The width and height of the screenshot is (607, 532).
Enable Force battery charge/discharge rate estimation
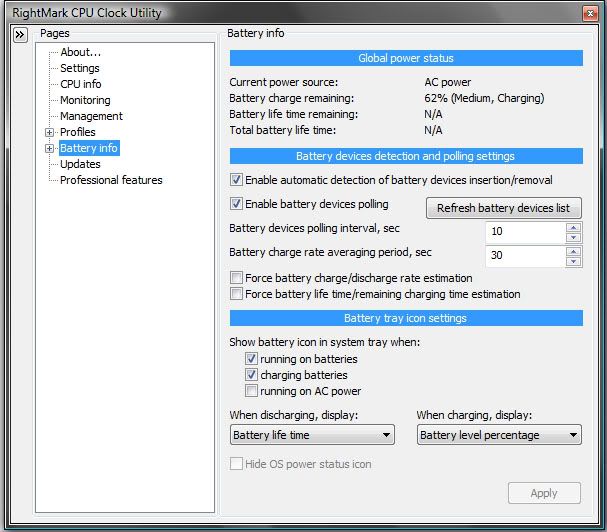coord(236,278)
